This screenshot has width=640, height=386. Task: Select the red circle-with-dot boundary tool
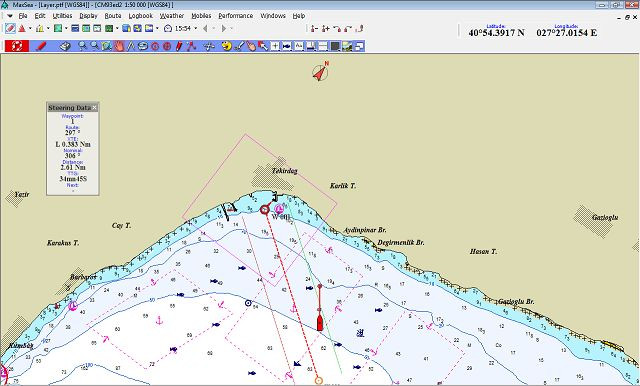pyautogui.click(x=155, y=46)
